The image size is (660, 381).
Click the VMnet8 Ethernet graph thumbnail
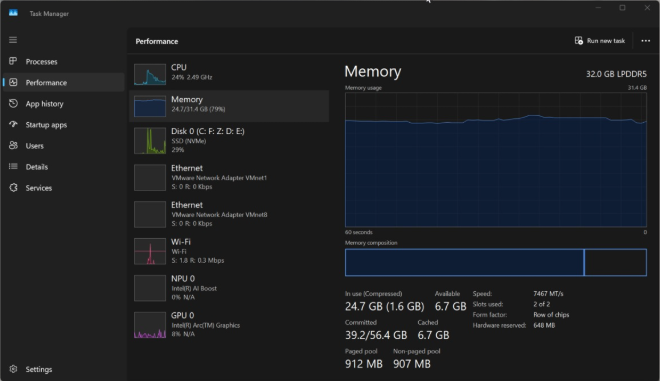(x=150, y=214)
